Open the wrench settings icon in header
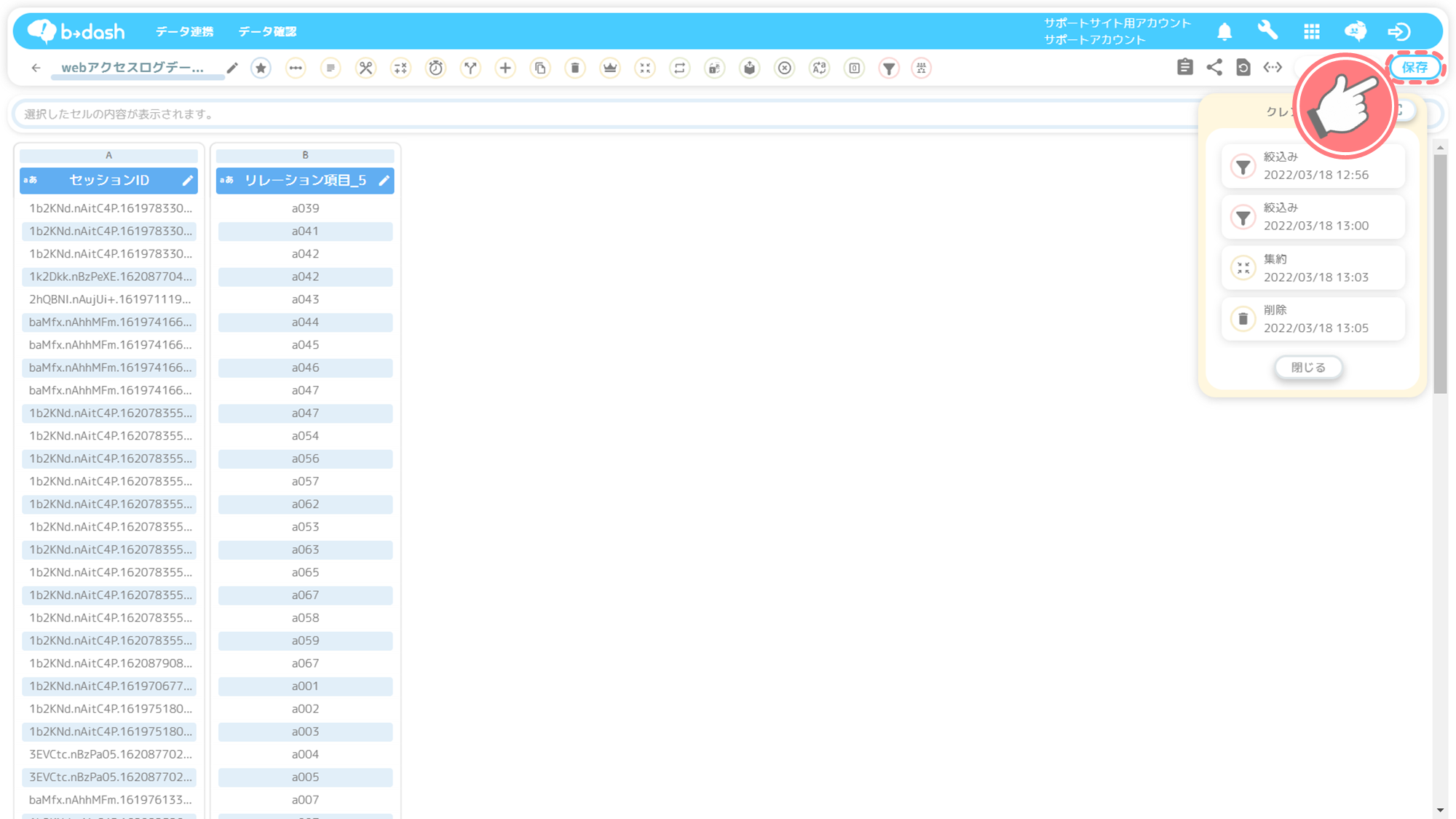 pyautogui.click(x=1268, y=31)
